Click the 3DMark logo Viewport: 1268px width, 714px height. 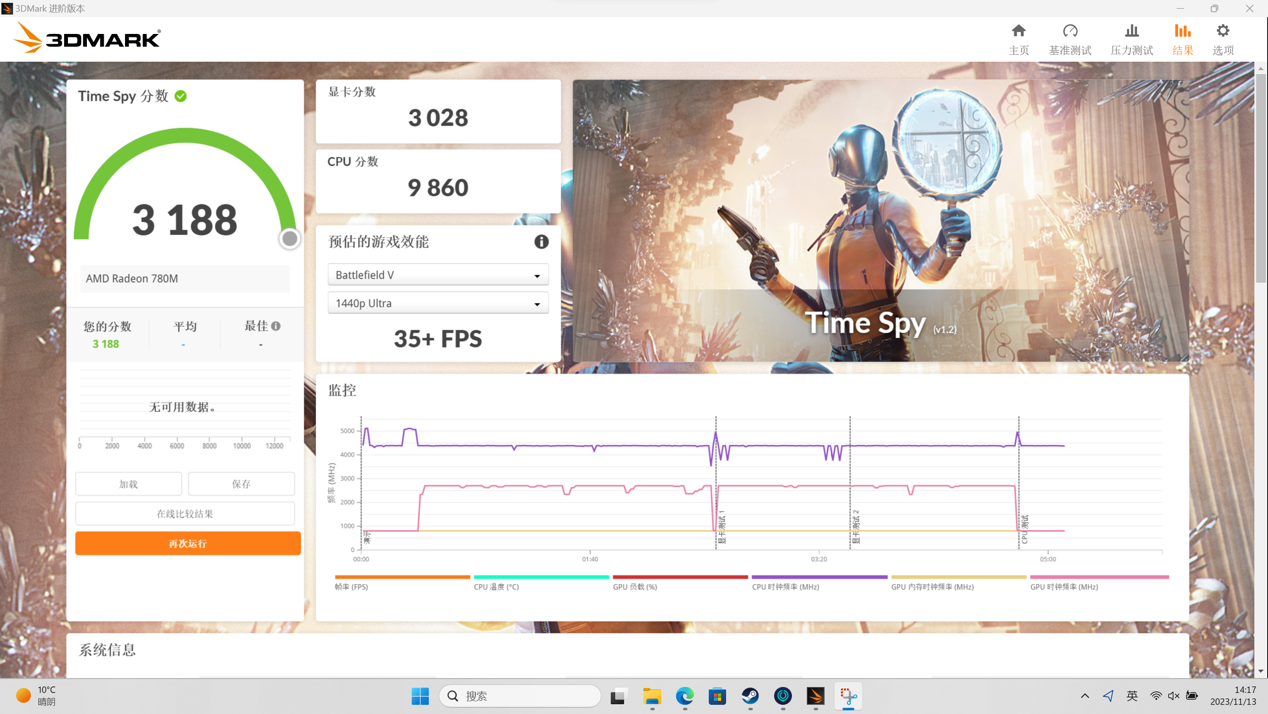(87, 39)
